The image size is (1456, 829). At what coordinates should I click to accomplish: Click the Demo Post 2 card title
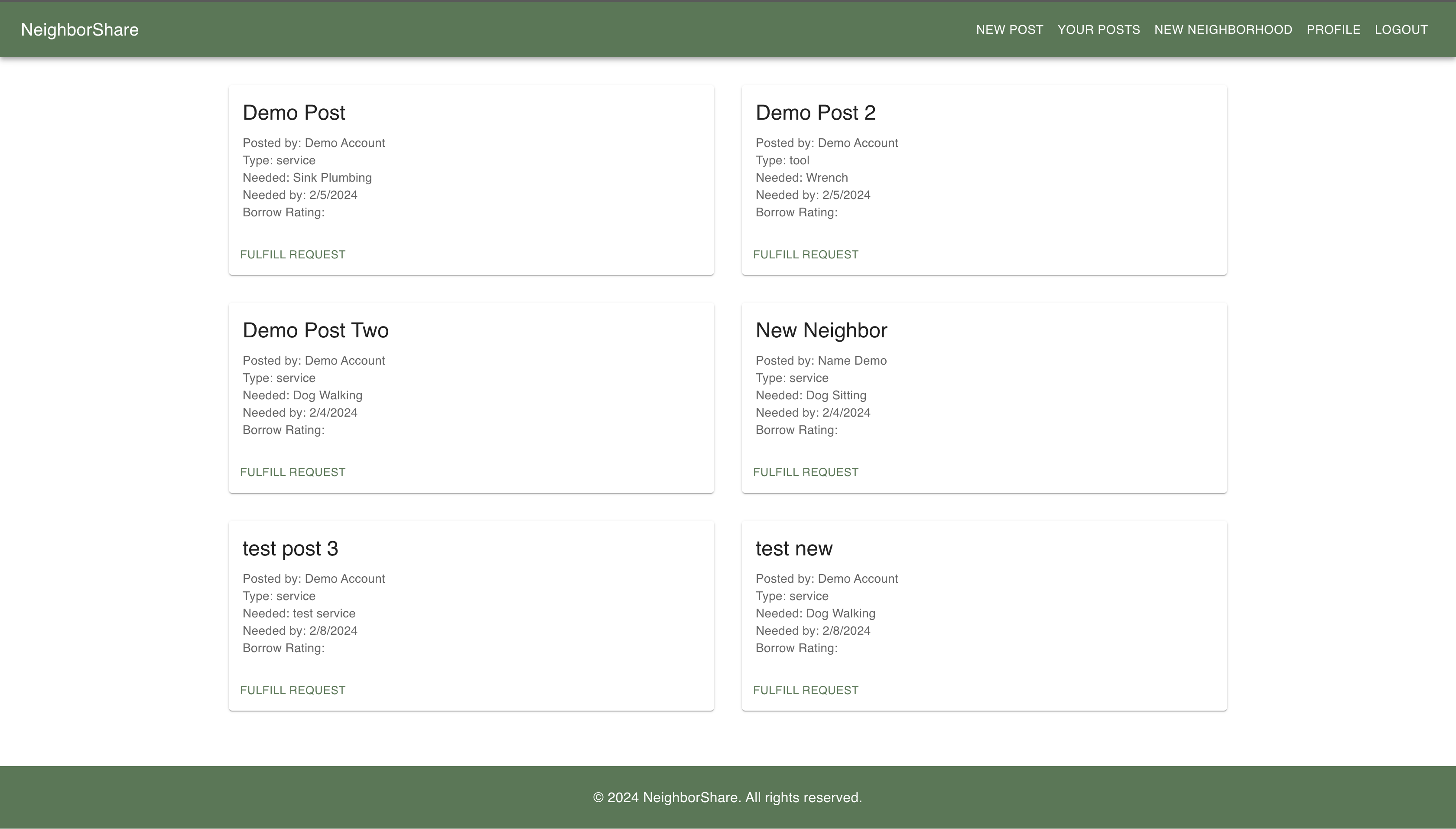[816, 113]
